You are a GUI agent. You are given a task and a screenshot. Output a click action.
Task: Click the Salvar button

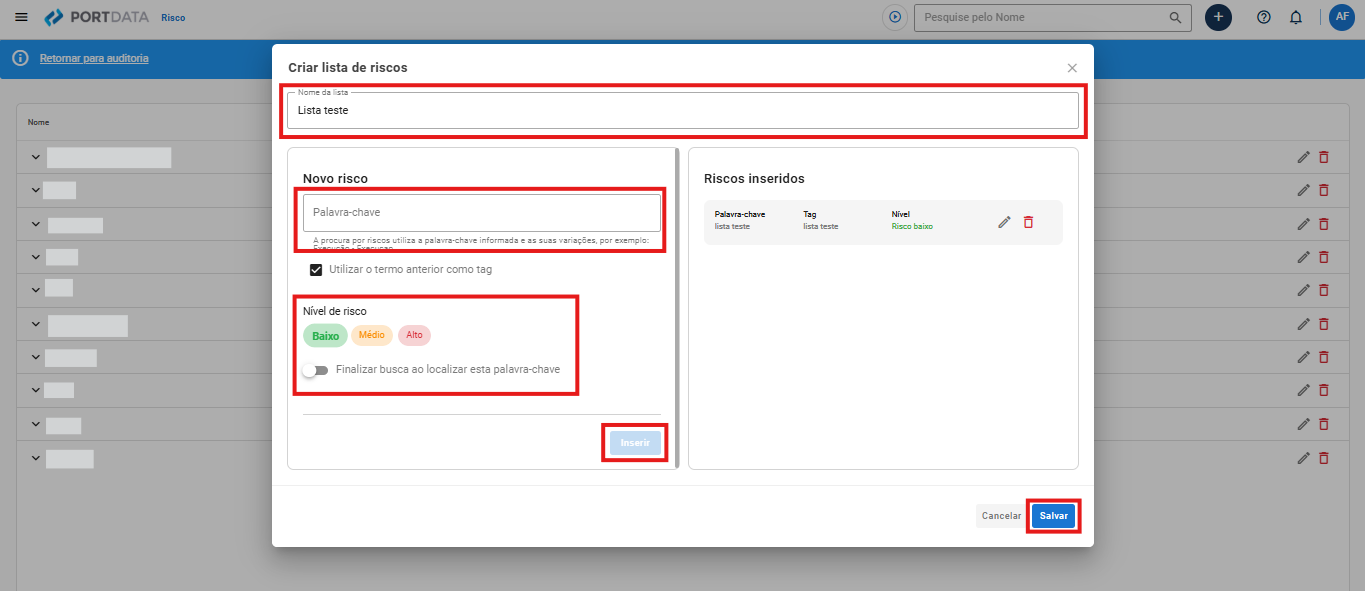coord(1053,516)
